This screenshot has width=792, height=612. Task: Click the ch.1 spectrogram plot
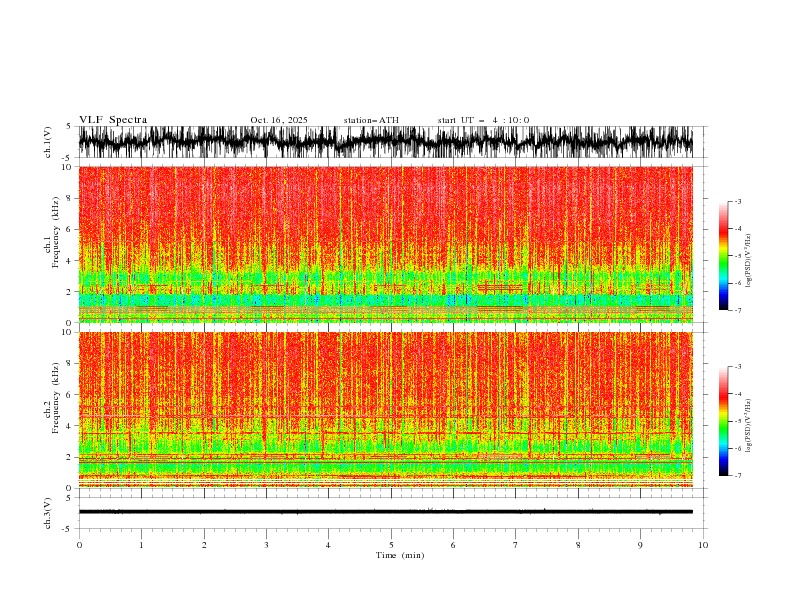[x=385, y=244]
